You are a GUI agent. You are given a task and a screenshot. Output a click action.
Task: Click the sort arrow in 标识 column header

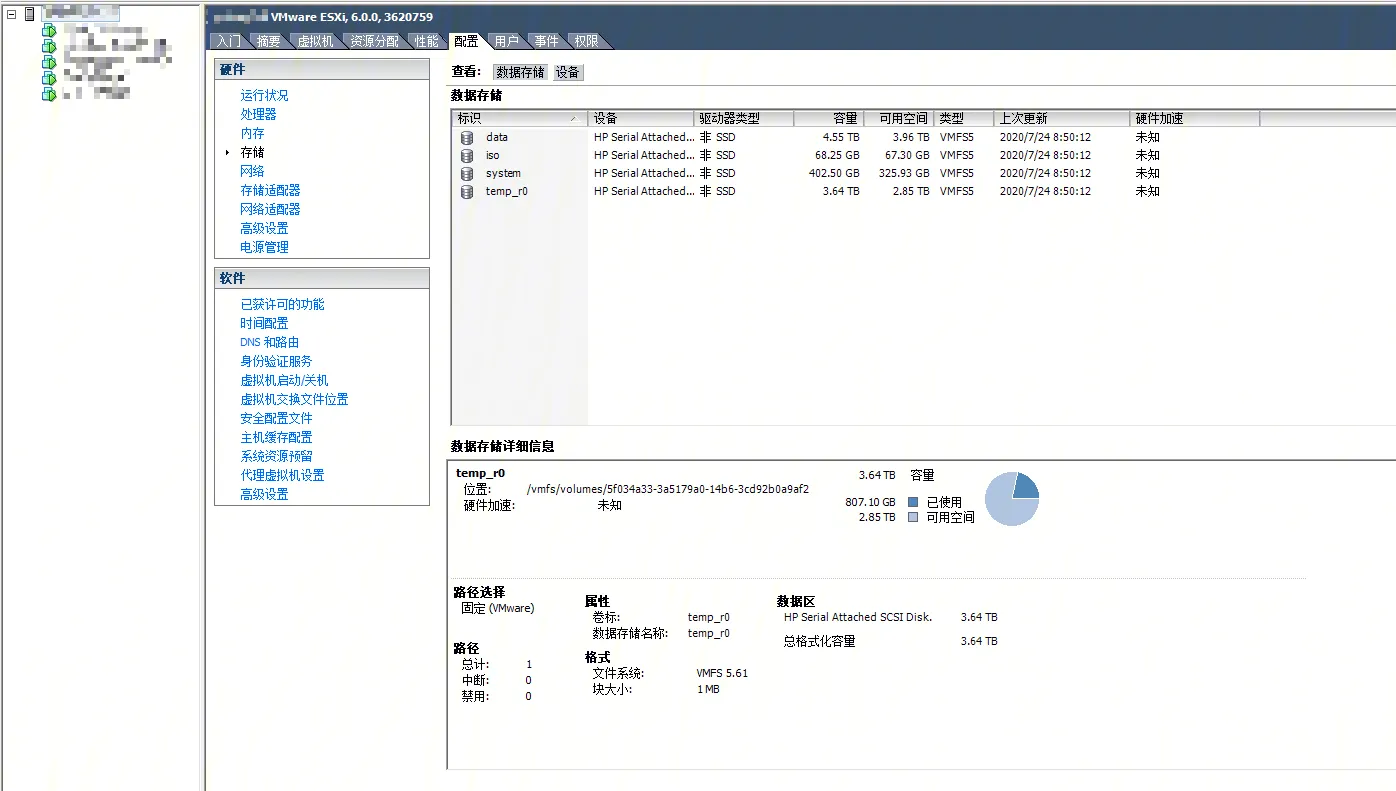(573, 119)
